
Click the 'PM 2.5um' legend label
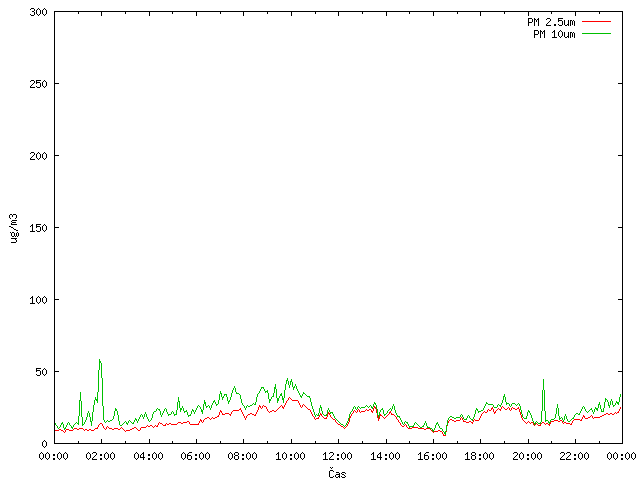[551, 22]
